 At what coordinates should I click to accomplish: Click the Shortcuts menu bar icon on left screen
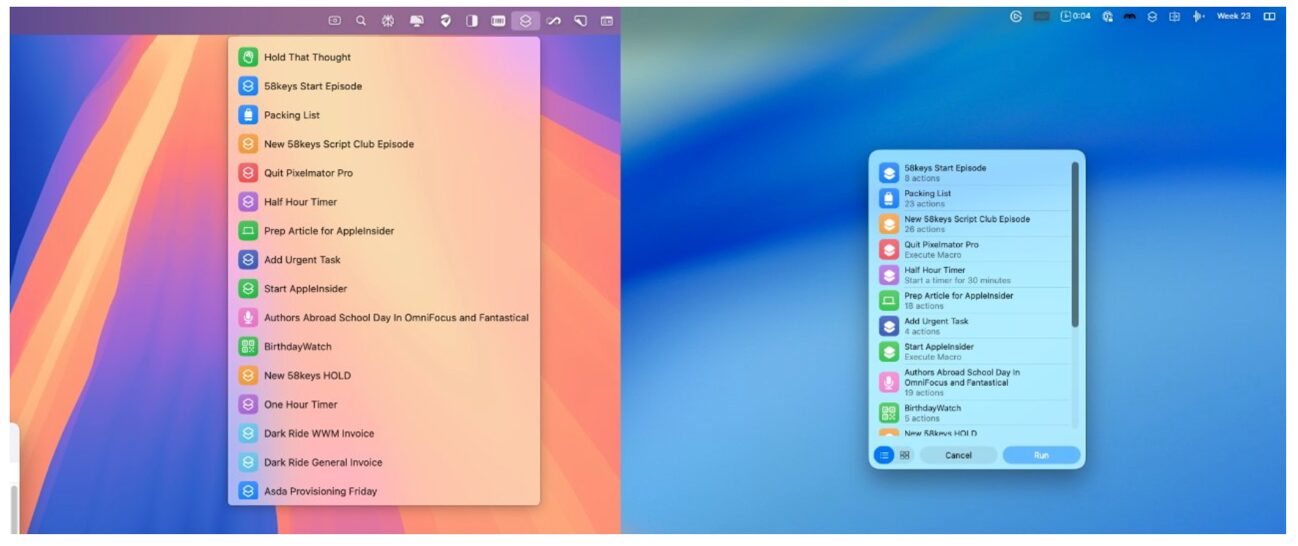pos(525,20)
